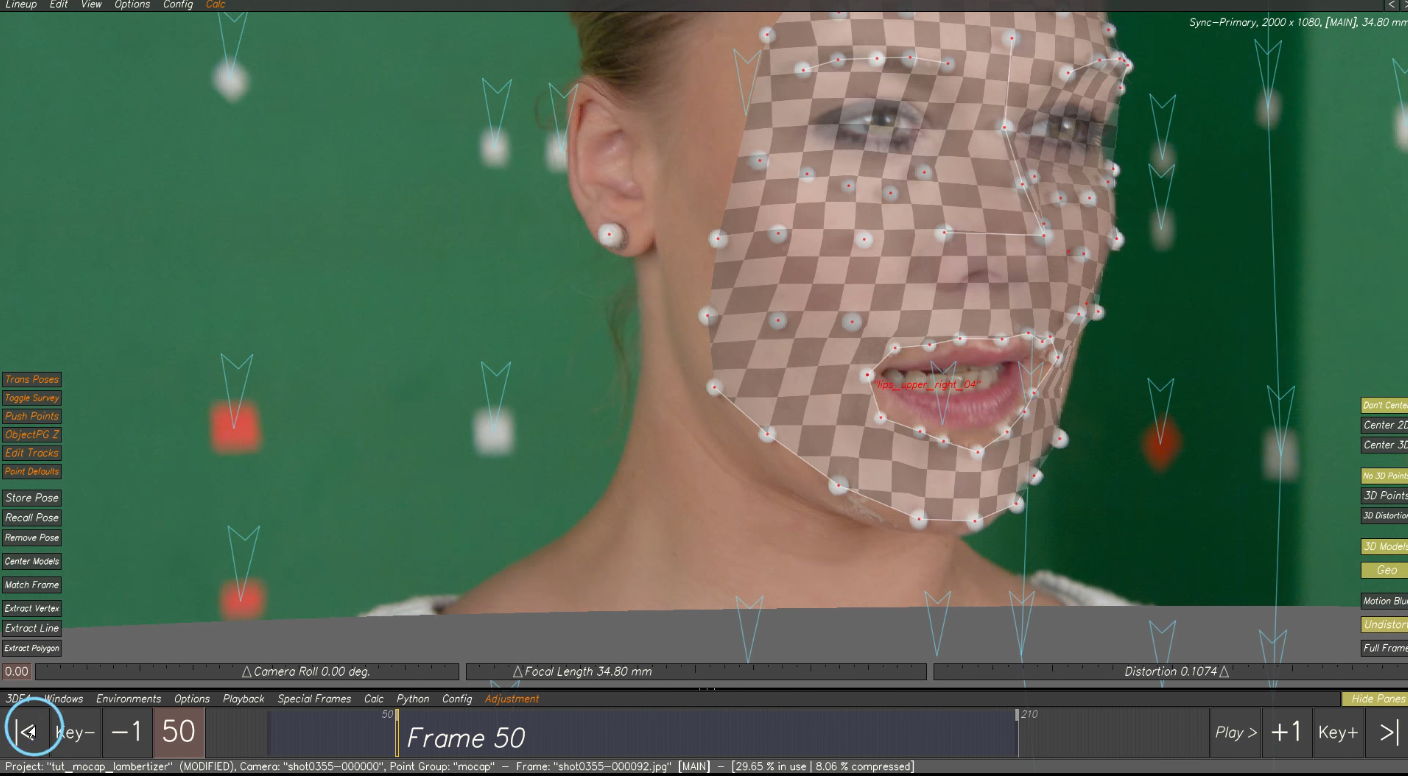The image size is (1408, 776).
Task: Enable the 3D Distortion display
Action: [x=1385, y=516]
